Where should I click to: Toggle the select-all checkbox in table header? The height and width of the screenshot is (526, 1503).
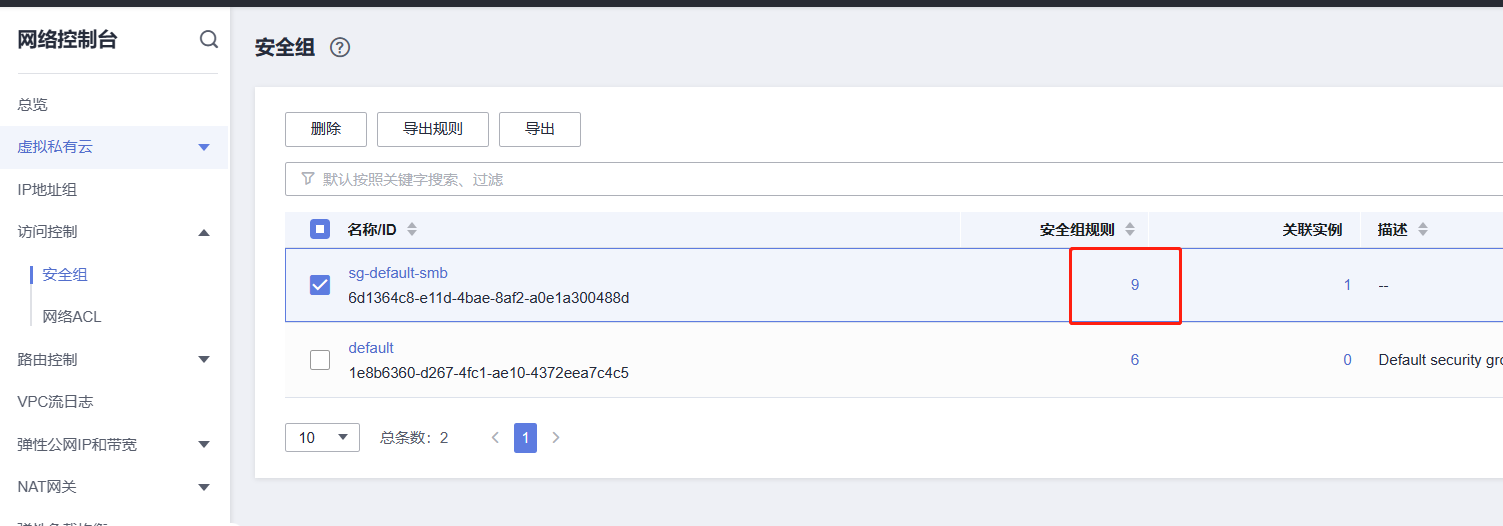320,229
